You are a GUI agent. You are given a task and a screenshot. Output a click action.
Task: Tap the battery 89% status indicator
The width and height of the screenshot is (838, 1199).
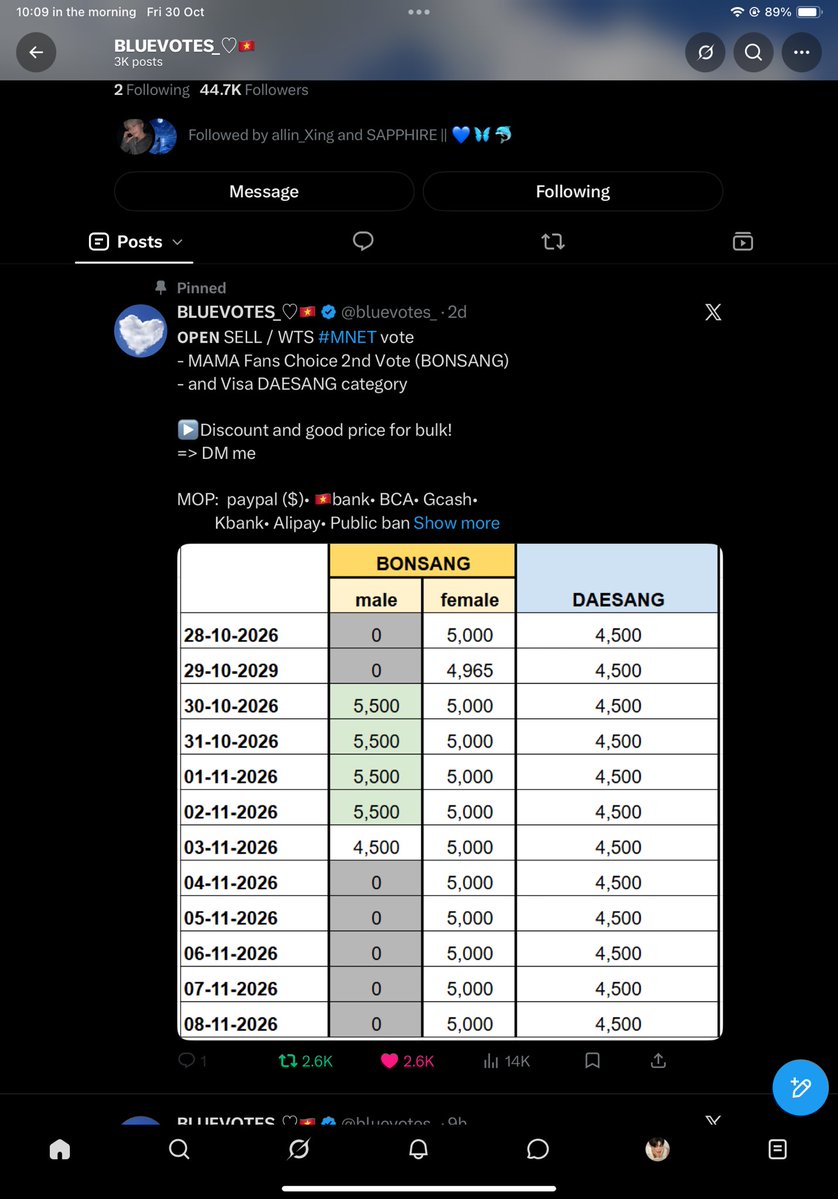(x=792, y=12)
